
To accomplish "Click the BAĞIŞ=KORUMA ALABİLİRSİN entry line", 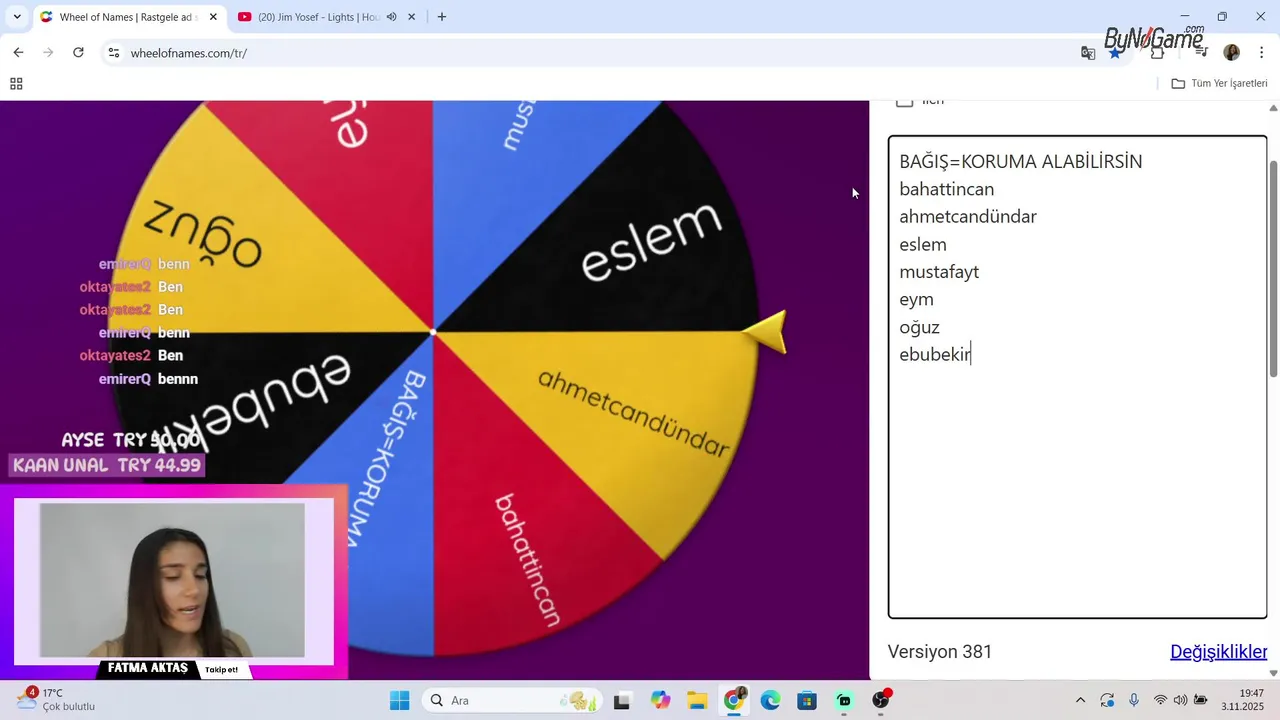I will click(1020, 162).
